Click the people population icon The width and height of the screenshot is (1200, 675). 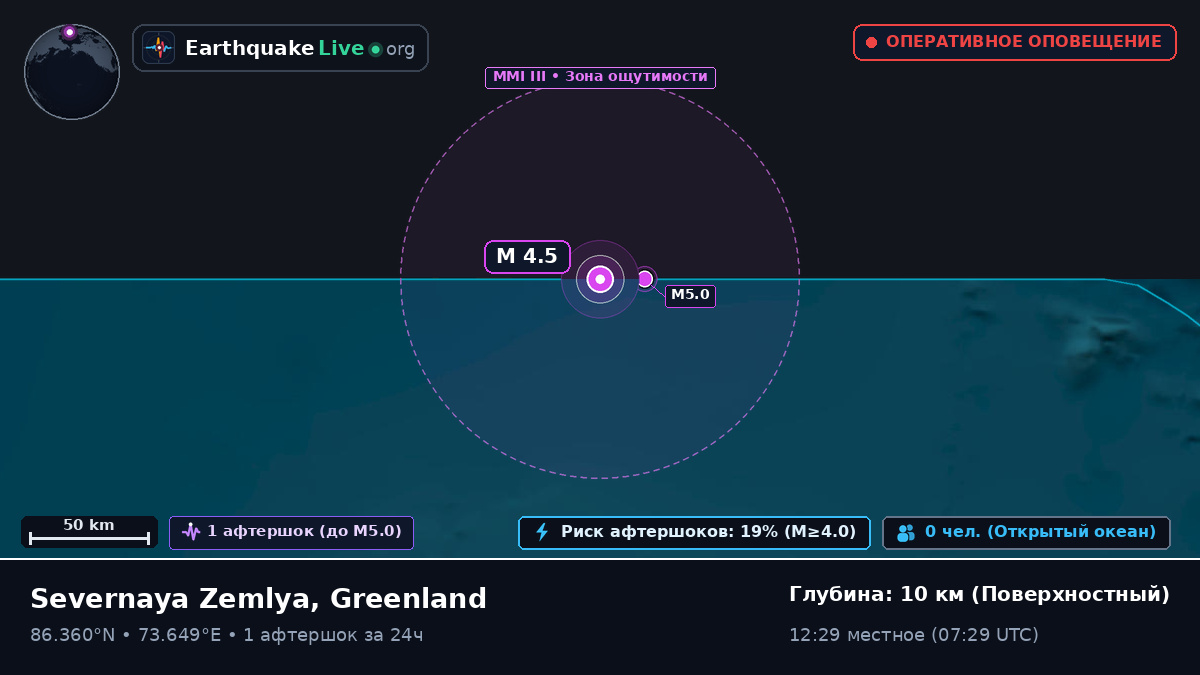pos(906,533)
